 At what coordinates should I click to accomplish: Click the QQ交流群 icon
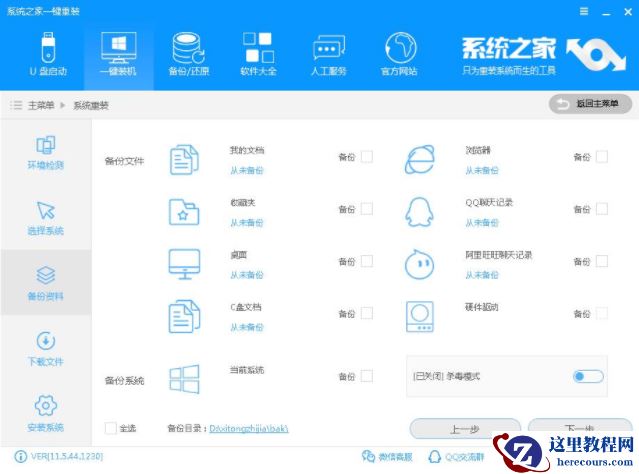click(435, 456)
